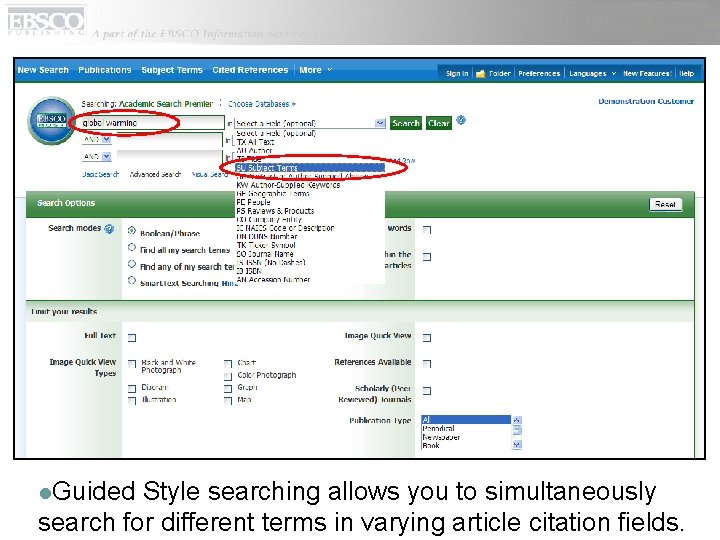Select Periodical in Publication Type list
This screenshot has width=720, height=540.
click(466, 428)
